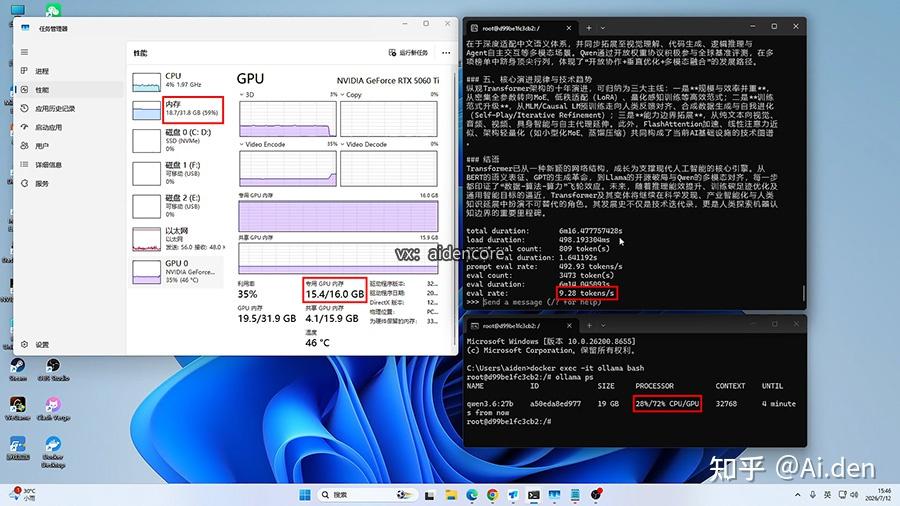
Task: Click the 19.5/31.9 GB GPU memory value
Action: pos(267,318)
